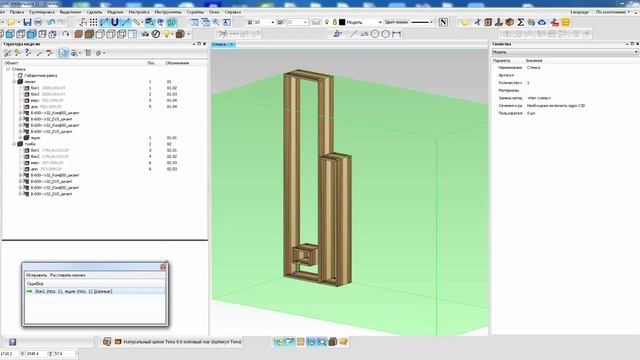Click the blue U-shaped magnet icon
This screenshot has height=360, width=640.
click(x=115, y=22)
